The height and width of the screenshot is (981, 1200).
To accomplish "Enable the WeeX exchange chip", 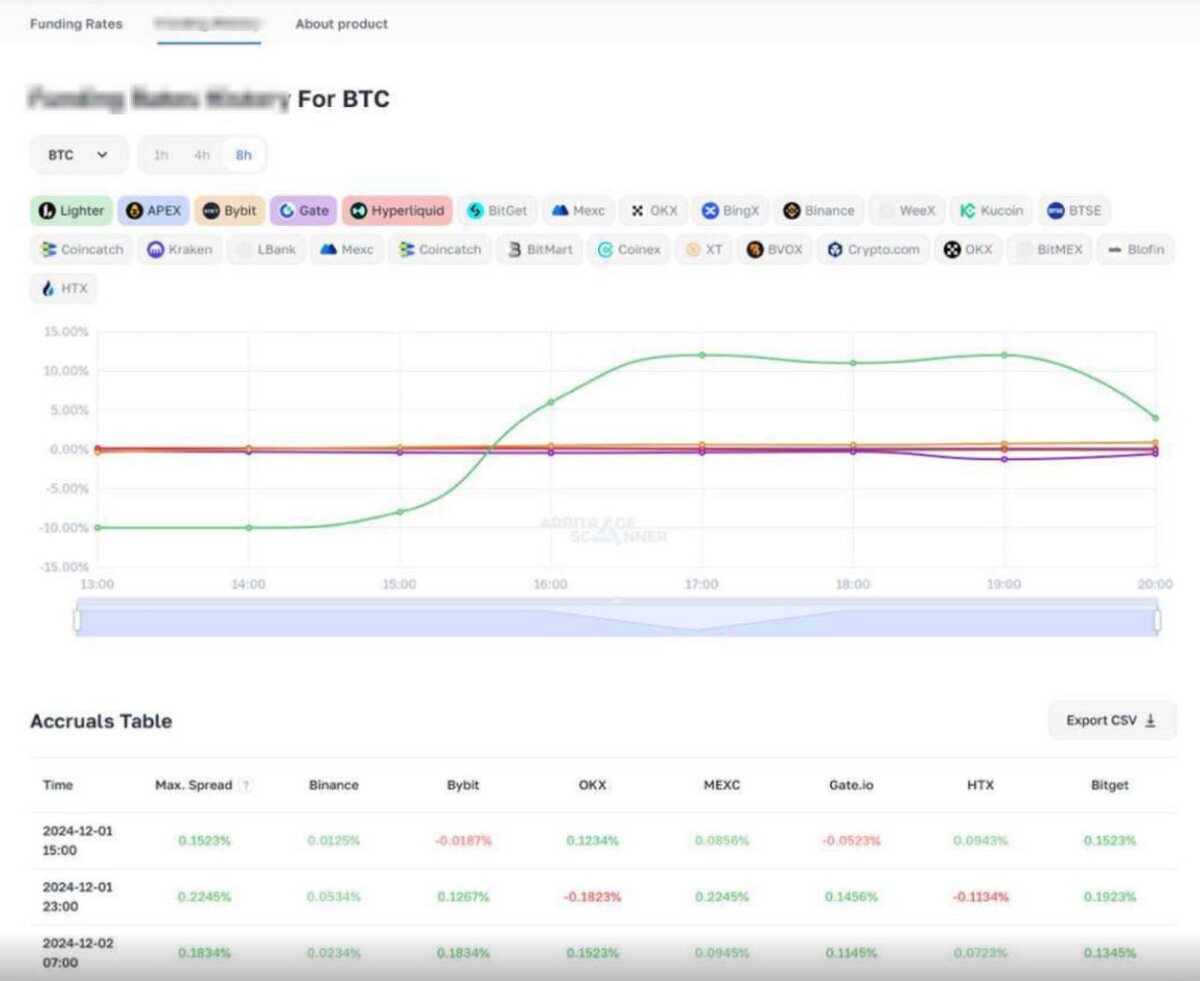I will (906, 211).
